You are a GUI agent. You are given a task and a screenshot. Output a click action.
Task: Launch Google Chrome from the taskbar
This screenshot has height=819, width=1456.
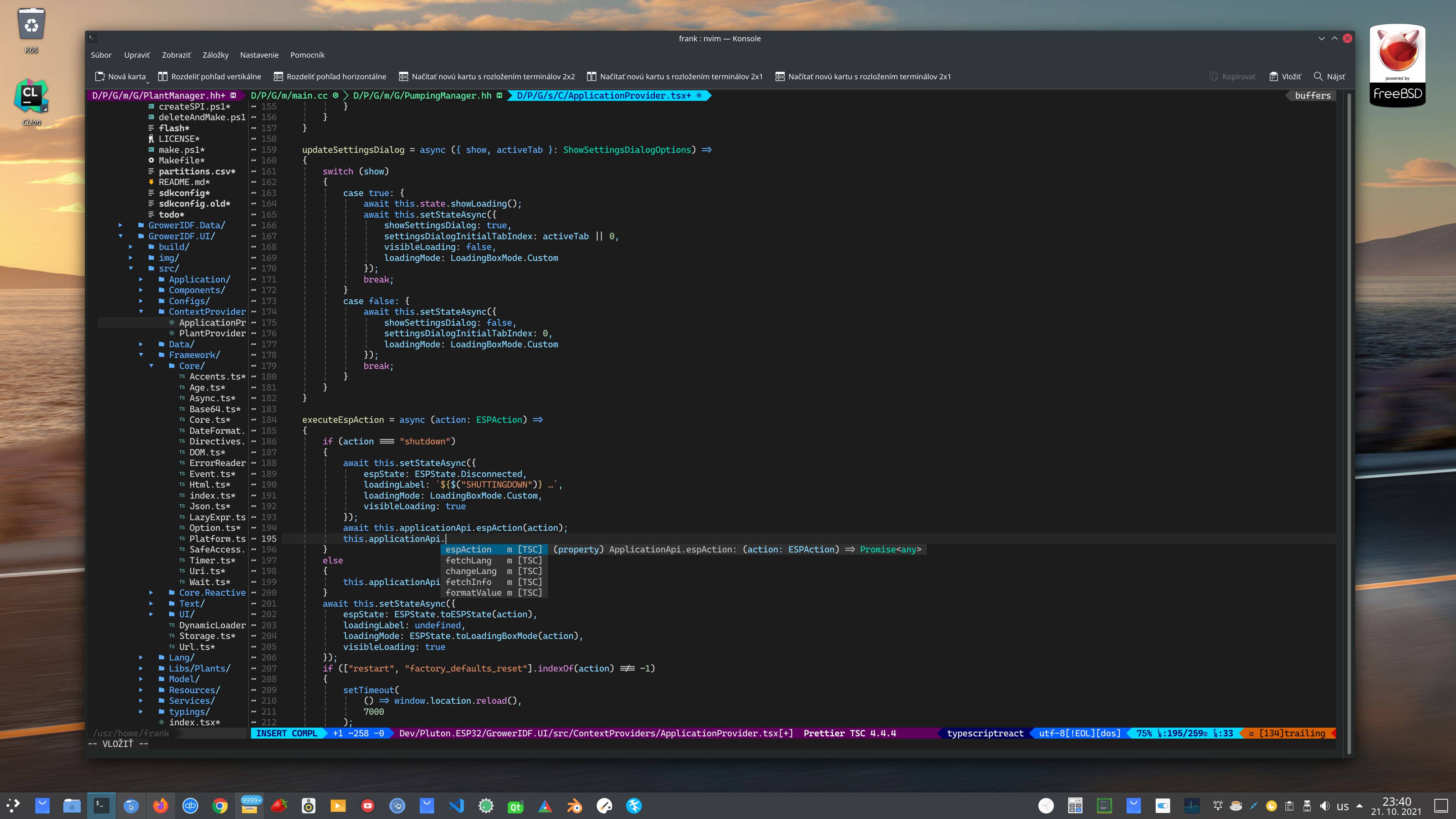(x=220, y=805)
